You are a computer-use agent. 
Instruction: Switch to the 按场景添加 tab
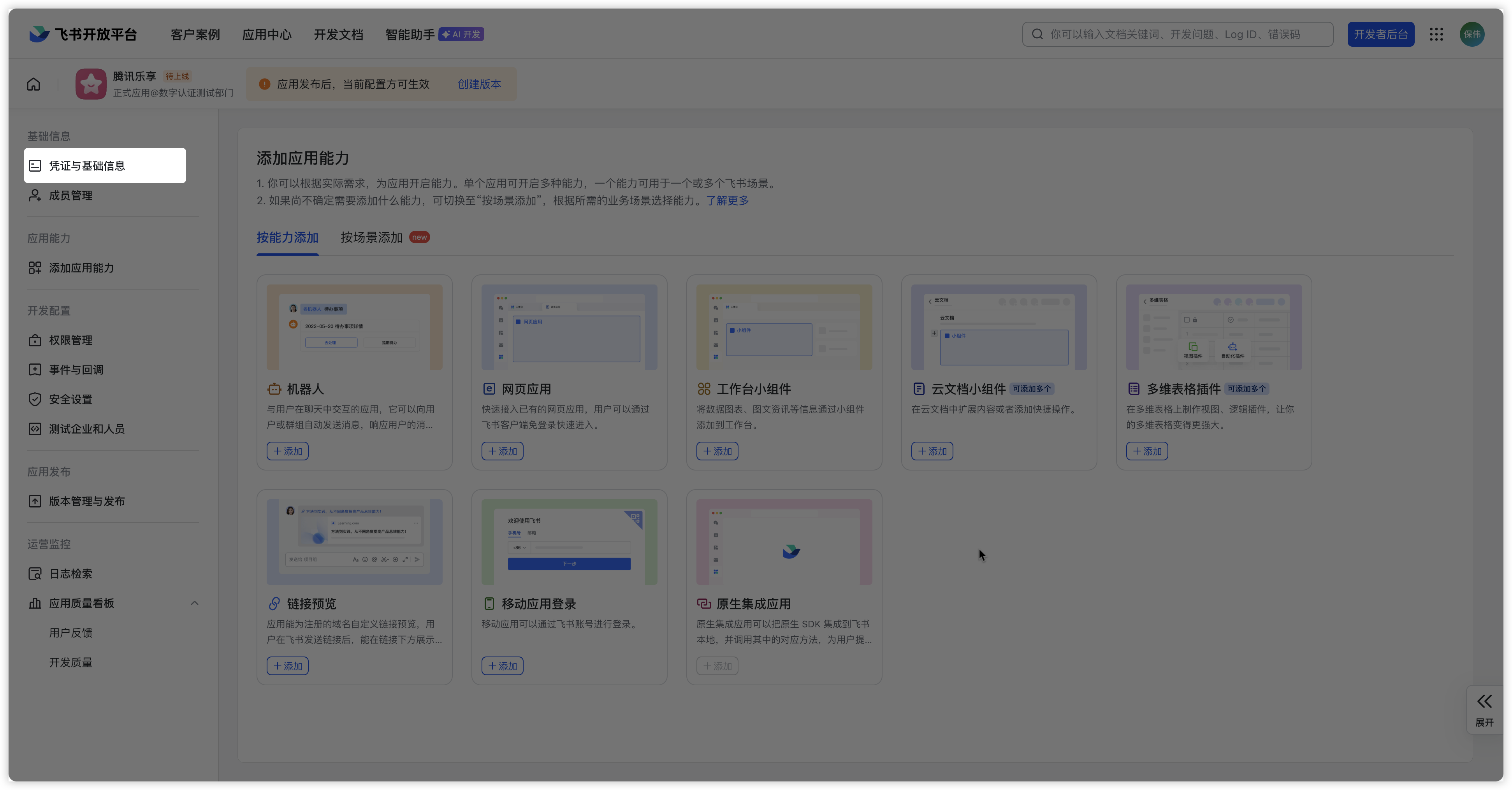tap(371, 238)
